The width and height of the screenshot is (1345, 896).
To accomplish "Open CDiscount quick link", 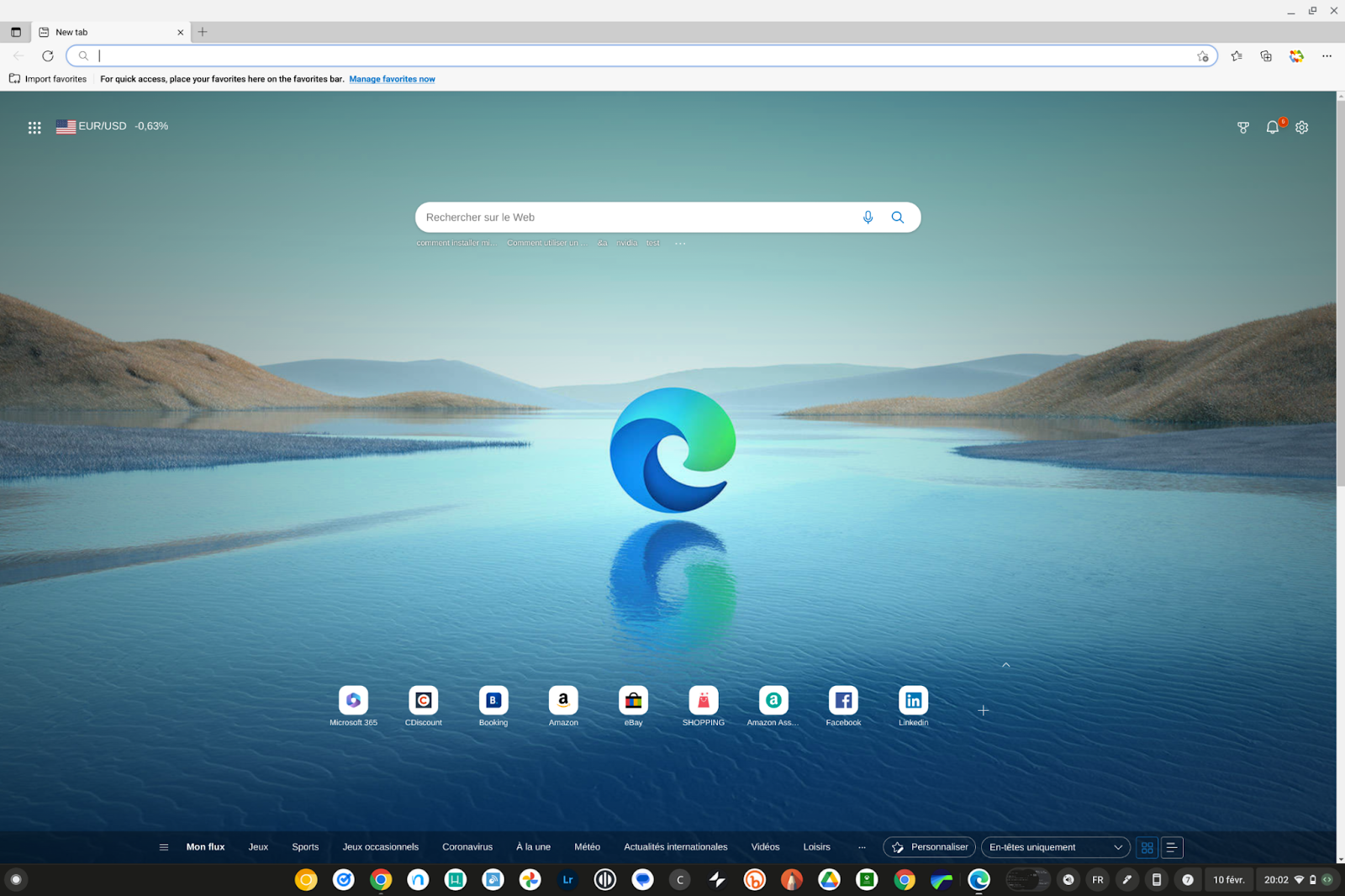I will pos(424,706).
